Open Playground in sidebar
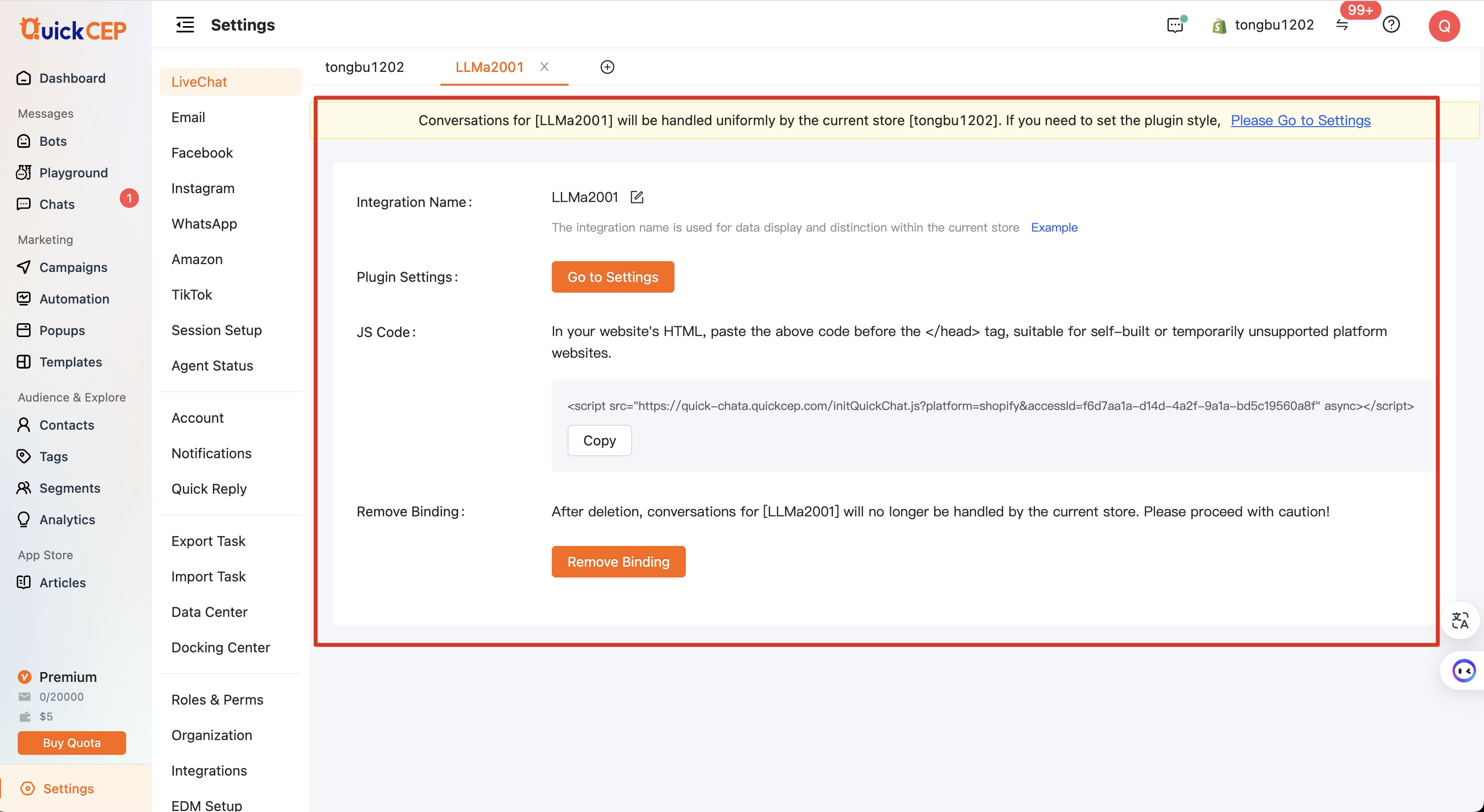The width and height of the screenshot is (1484, 812). coord(73,173)
